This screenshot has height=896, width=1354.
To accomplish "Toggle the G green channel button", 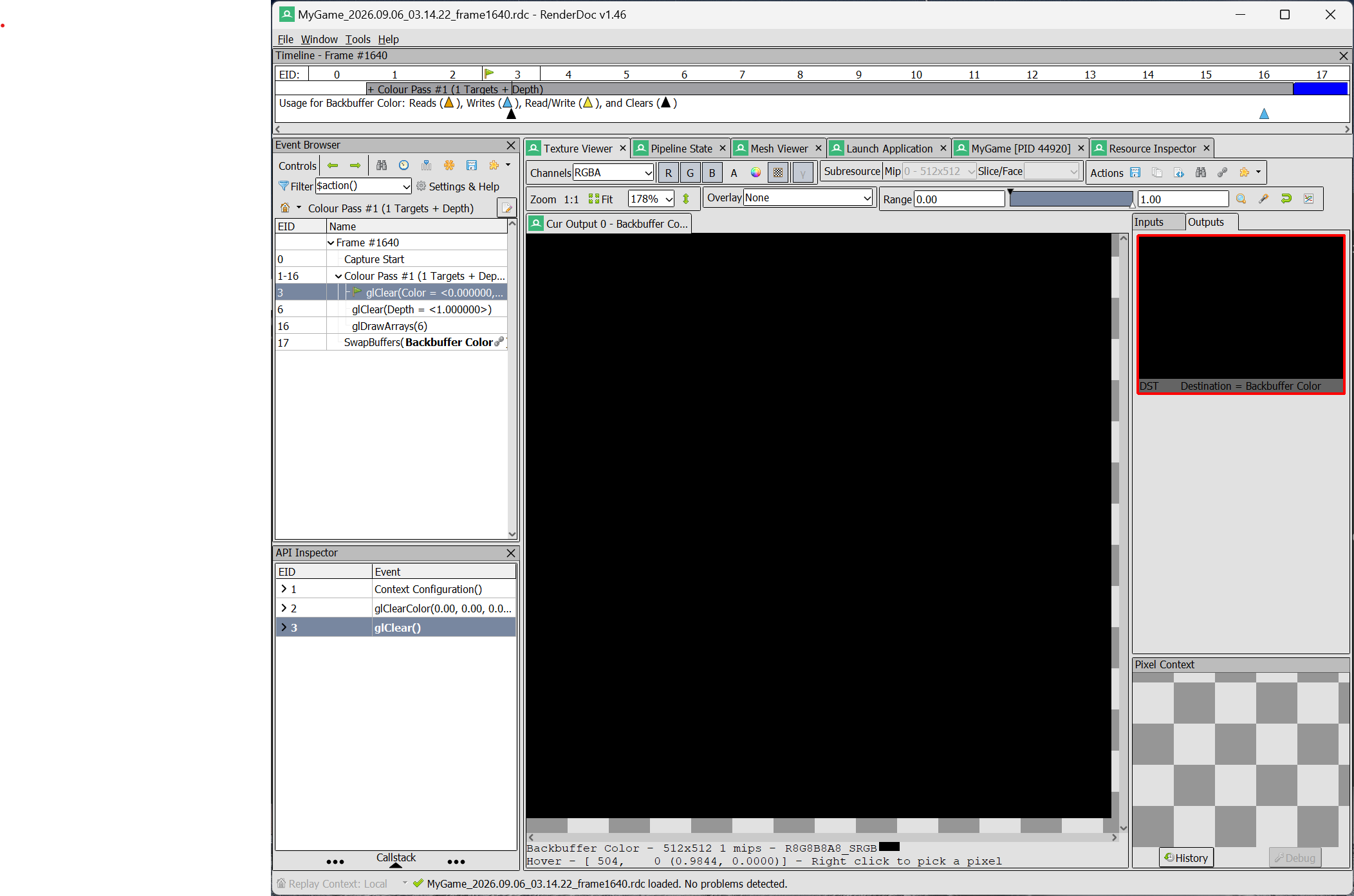I will tap(691, 172).
